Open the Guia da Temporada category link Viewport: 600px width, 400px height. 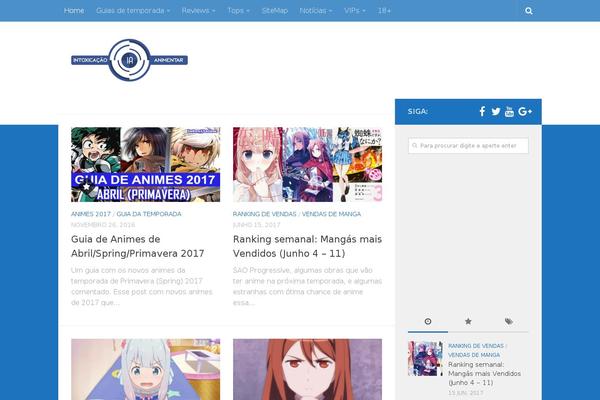pos(149,214)
